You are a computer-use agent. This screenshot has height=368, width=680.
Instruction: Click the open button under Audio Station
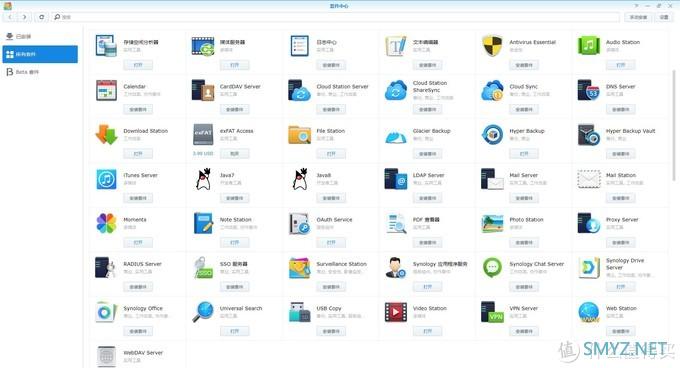[621, 65]
